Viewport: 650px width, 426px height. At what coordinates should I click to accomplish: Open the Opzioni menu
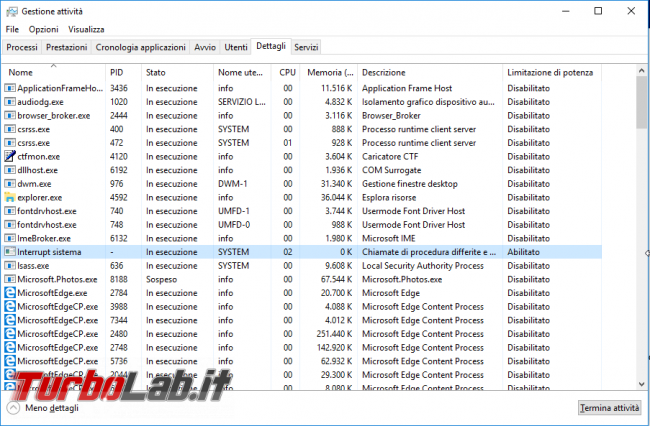[x=44, y=29]
